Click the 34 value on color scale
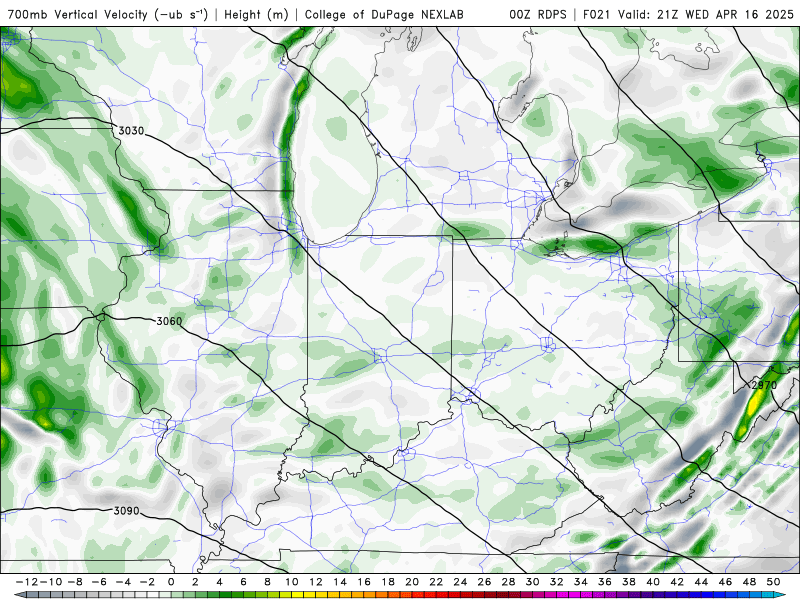 pyautogui.click(x=581, y=582)
